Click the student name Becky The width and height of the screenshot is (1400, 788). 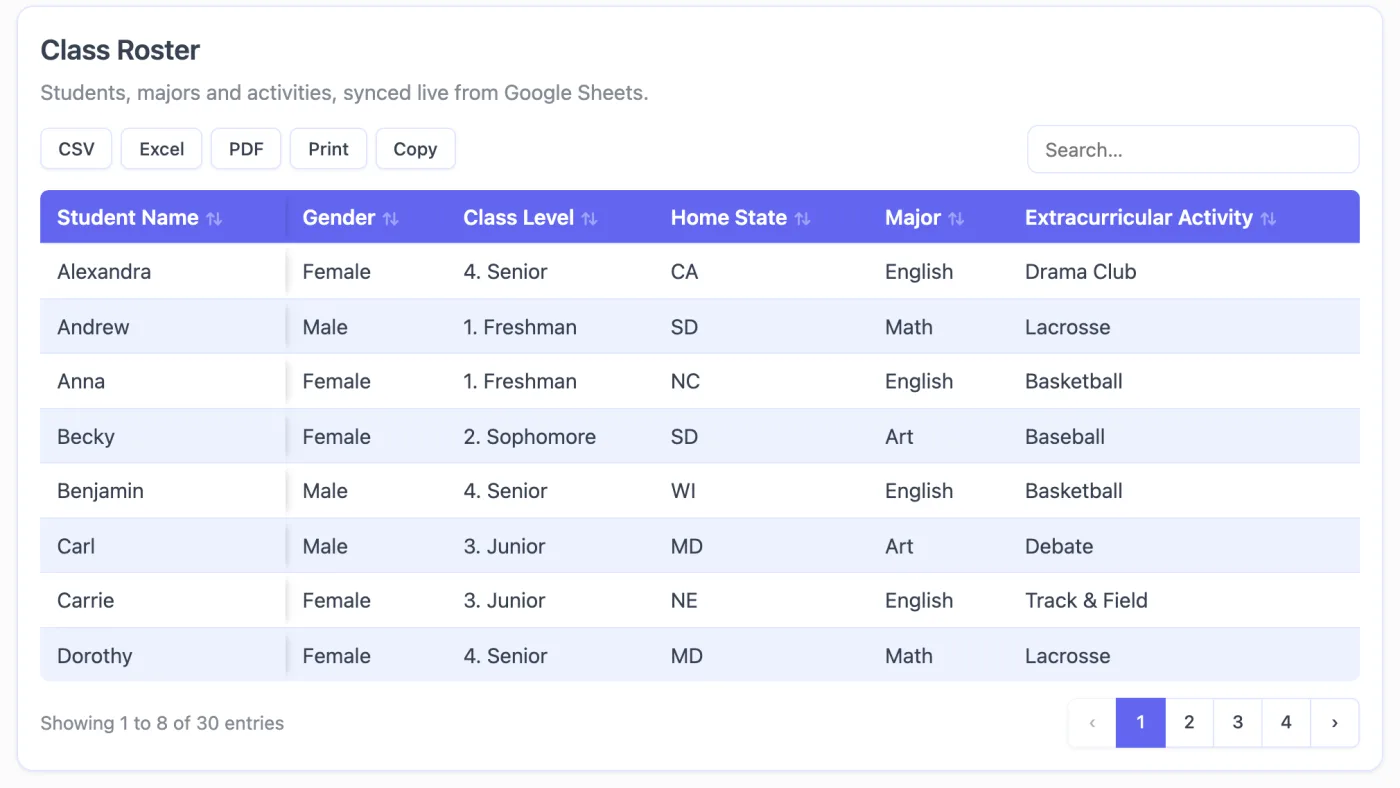tap(86, 437)
